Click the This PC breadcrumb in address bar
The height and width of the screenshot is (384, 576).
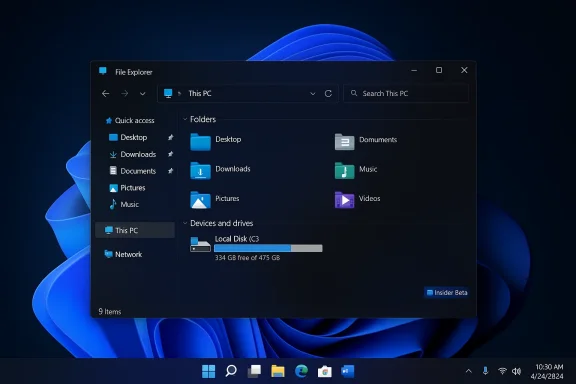(200, 93)
